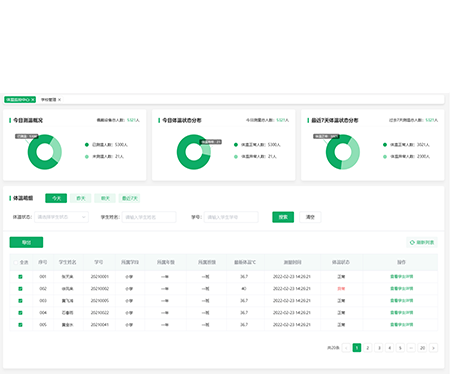Viewport: 450px width, 374px height.
Task: Select page 2 in pagination
Action: (x=368, y=348)
